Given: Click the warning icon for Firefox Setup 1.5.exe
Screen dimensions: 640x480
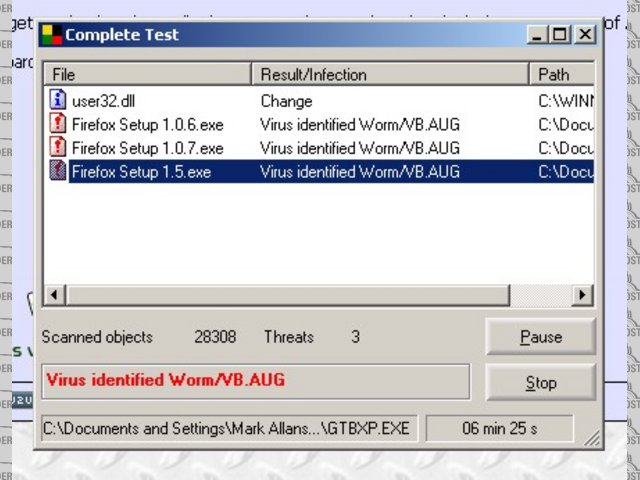Looking at the screenshot, I should 58,171.
